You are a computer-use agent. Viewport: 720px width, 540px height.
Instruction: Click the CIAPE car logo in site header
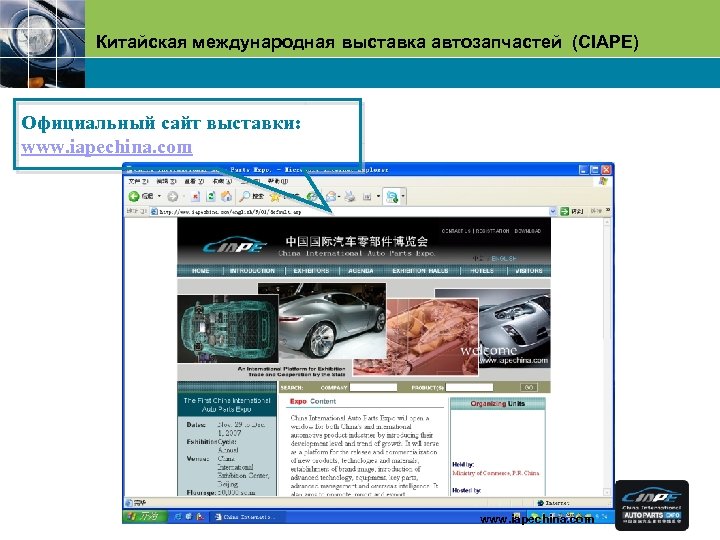(x=235, y=246)
